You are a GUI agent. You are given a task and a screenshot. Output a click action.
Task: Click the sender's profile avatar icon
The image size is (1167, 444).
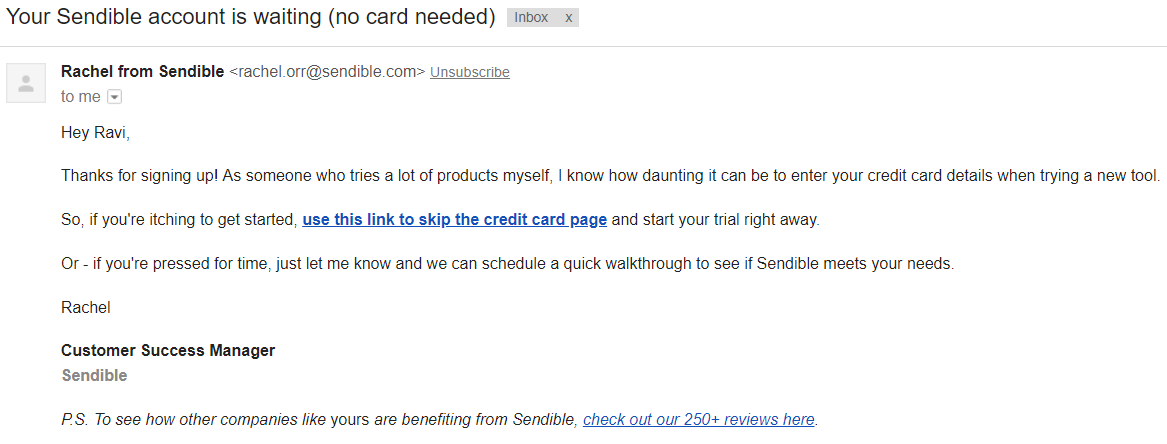(x=26, y=83)
